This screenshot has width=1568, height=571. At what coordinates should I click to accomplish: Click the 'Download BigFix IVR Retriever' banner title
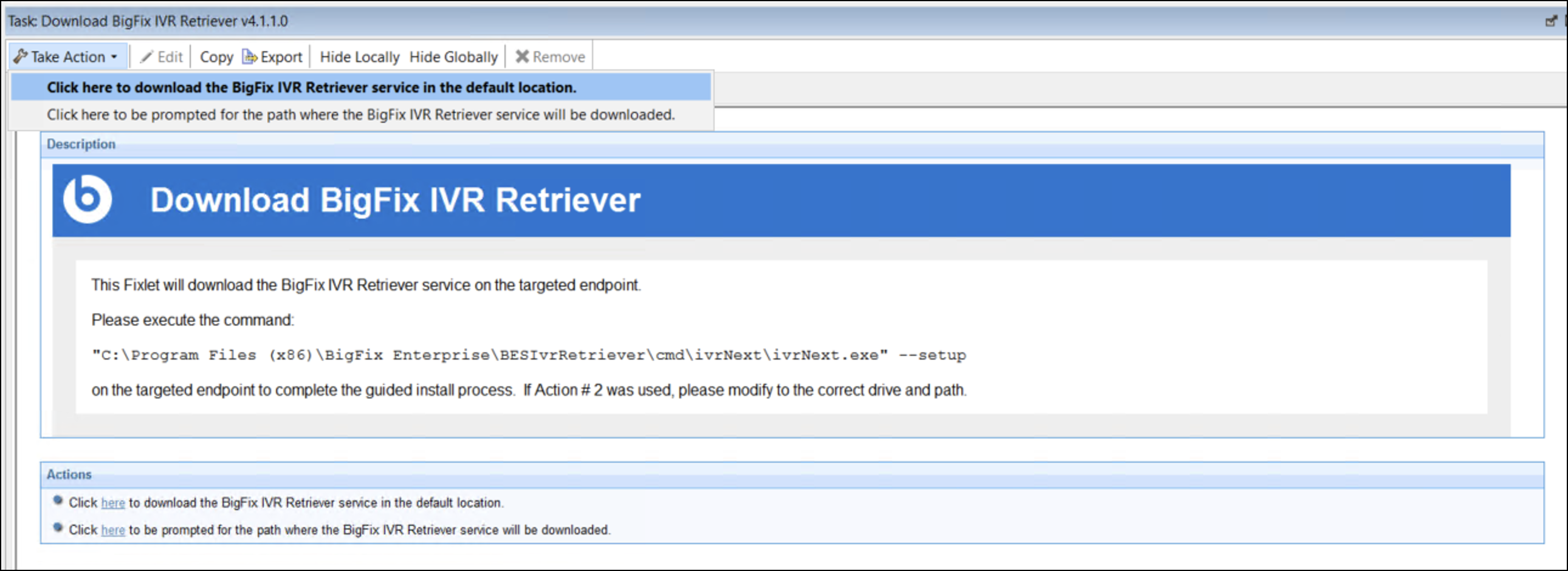(396, 200)
